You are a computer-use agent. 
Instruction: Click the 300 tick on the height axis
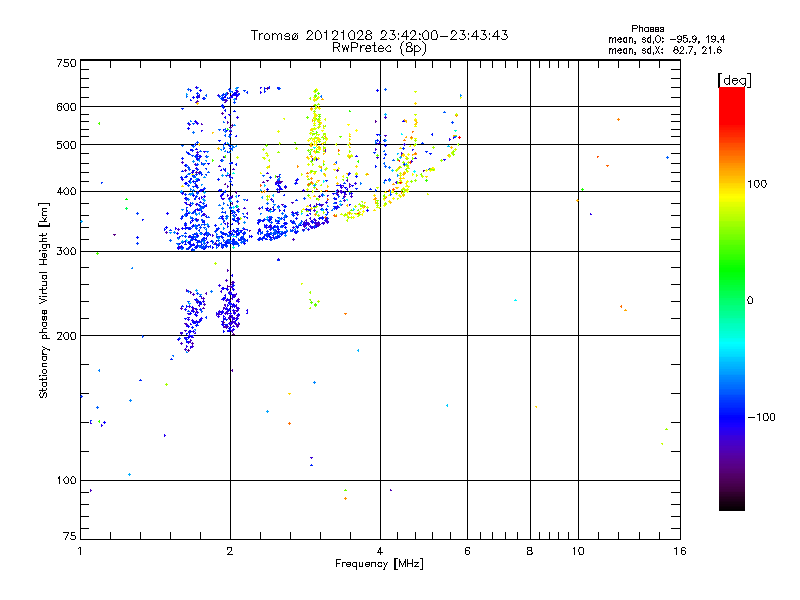pos(66,251)
